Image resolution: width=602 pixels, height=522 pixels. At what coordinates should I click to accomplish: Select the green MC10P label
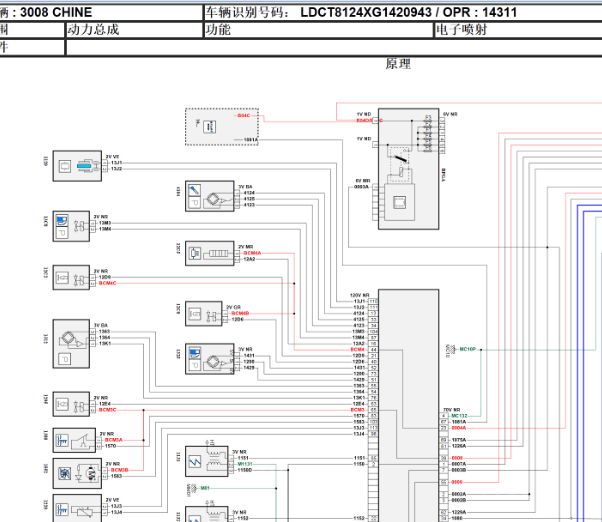[468, 349]
